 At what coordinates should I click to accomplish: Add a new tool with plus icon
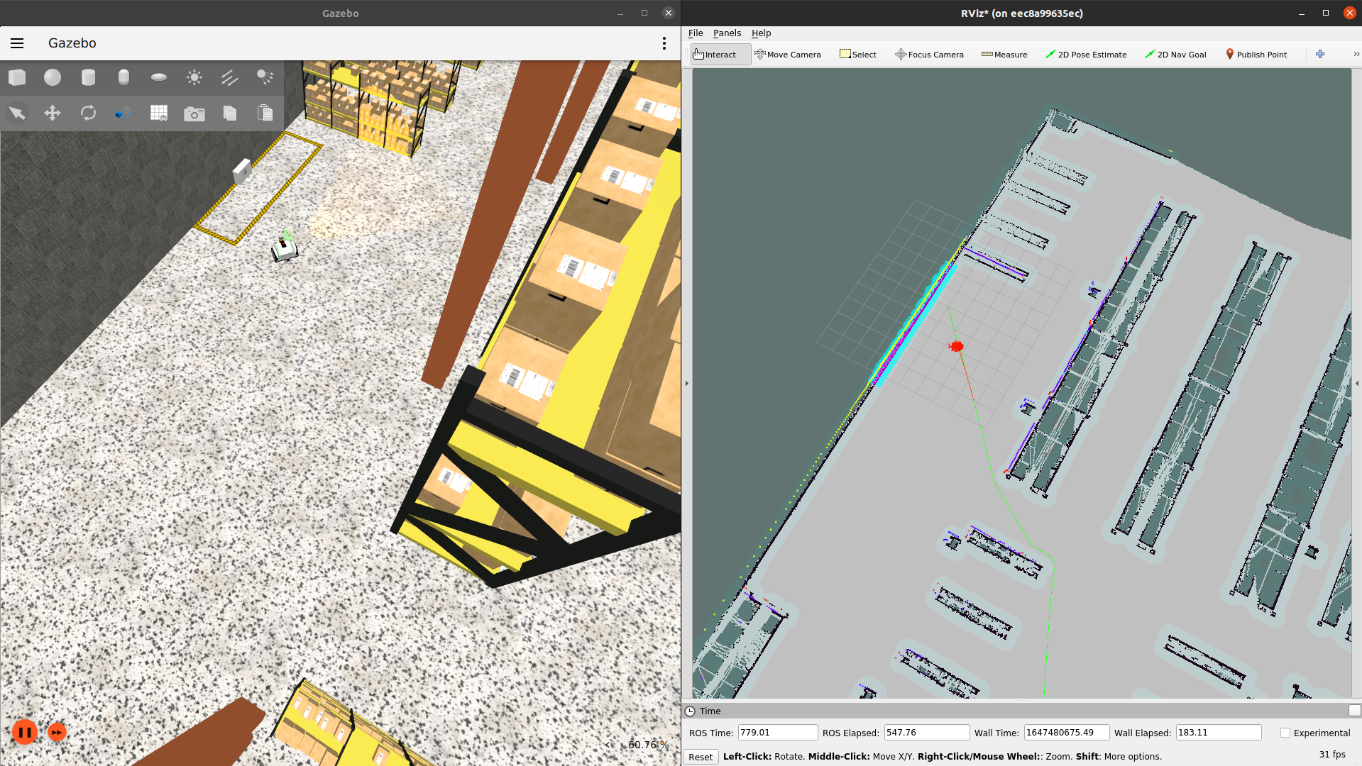[x=1320, y=54]
